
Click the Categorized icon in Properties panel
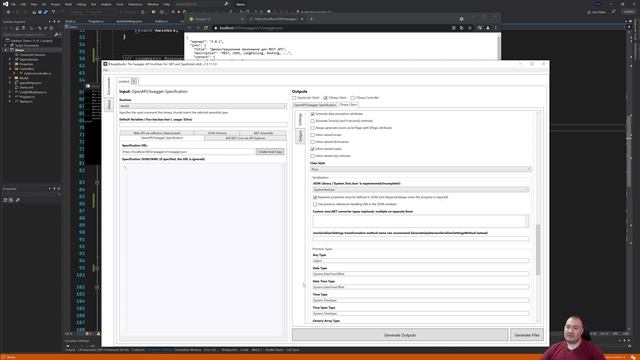point(5,200)
